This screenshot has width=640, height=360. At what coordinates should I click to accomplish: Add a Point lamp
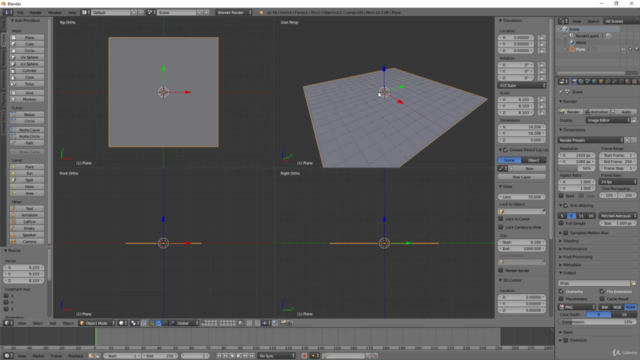point(27,167)
